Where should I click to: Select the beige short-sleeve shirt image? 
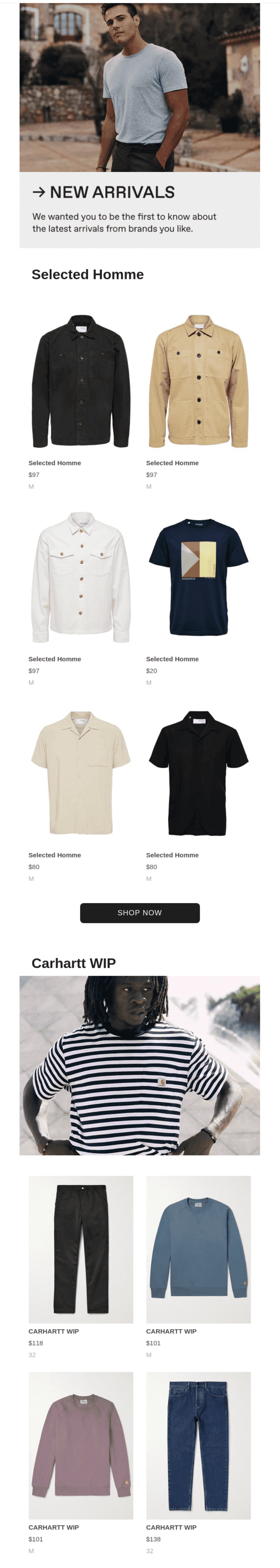pyautogui.click(x=81, y=773)
